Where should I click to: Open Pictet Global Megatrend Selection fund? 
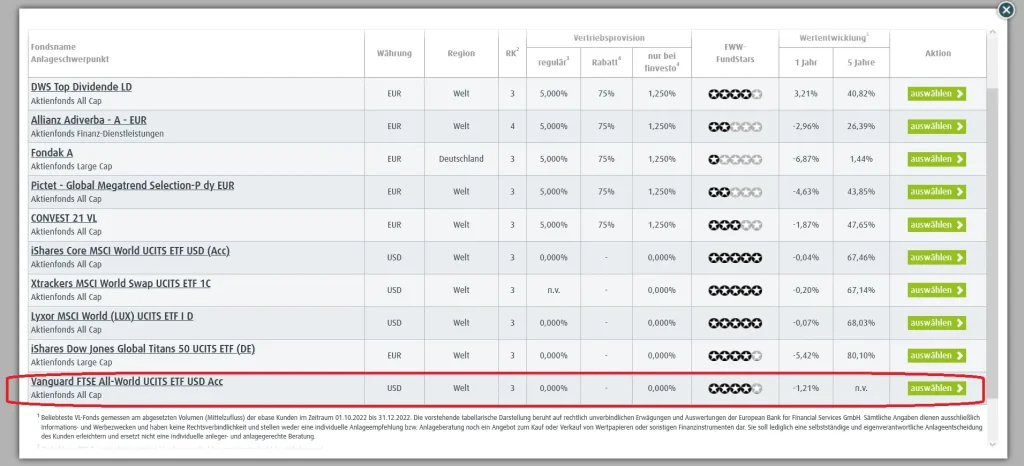132,185
